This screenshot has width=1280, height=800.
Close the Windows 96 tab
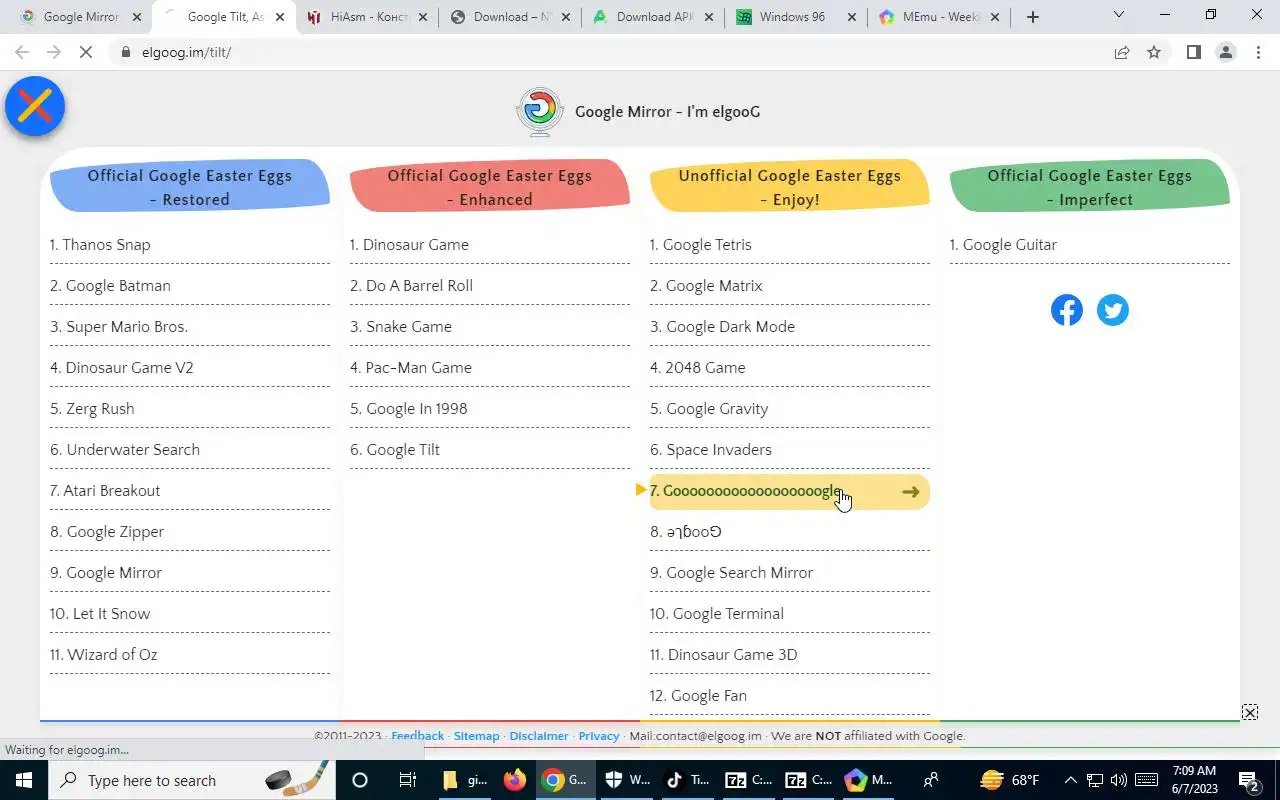[x=852, y=17]
